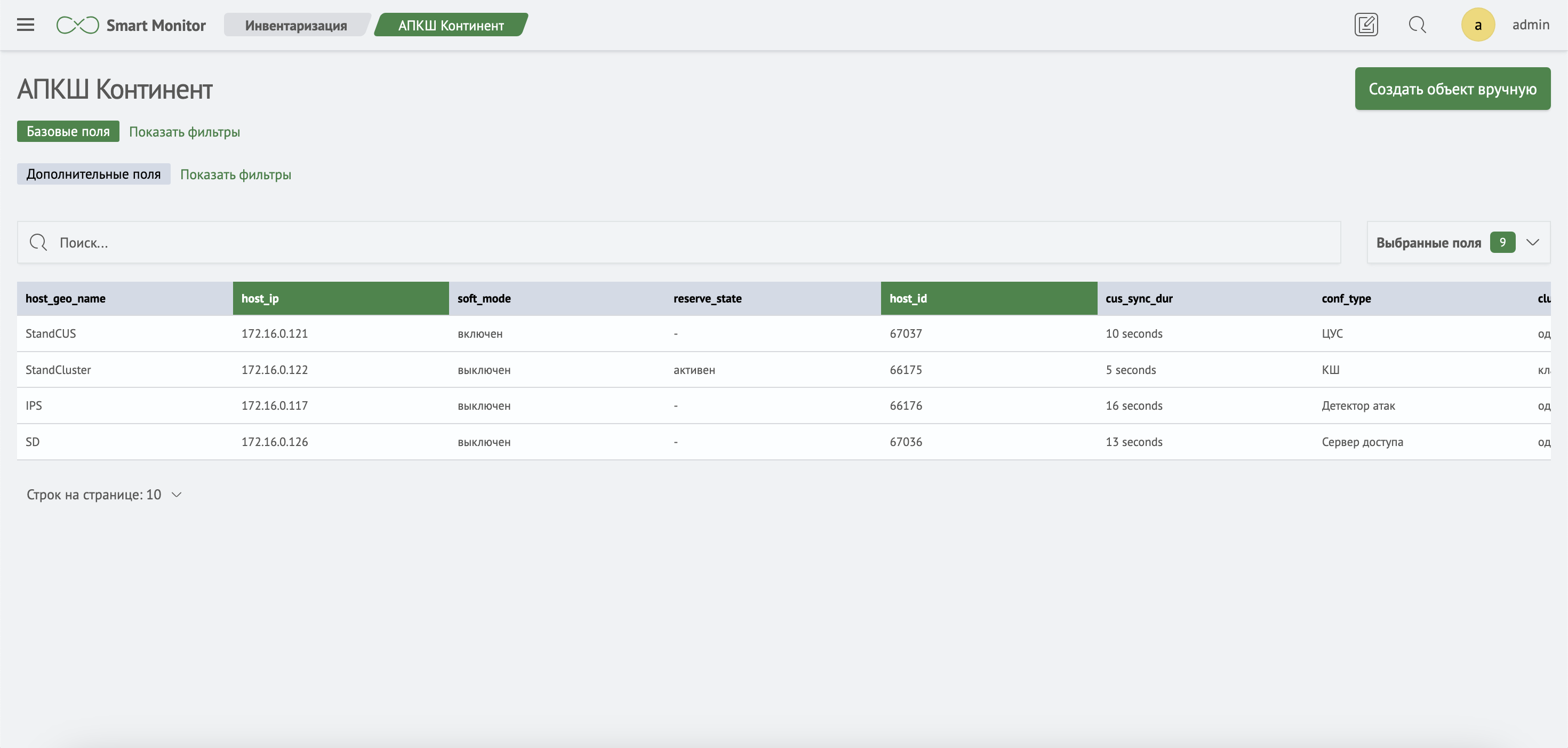Screen dimensions: 1568x748
Task: Open the admin user avatar
Action: [x=1477, y=25]
